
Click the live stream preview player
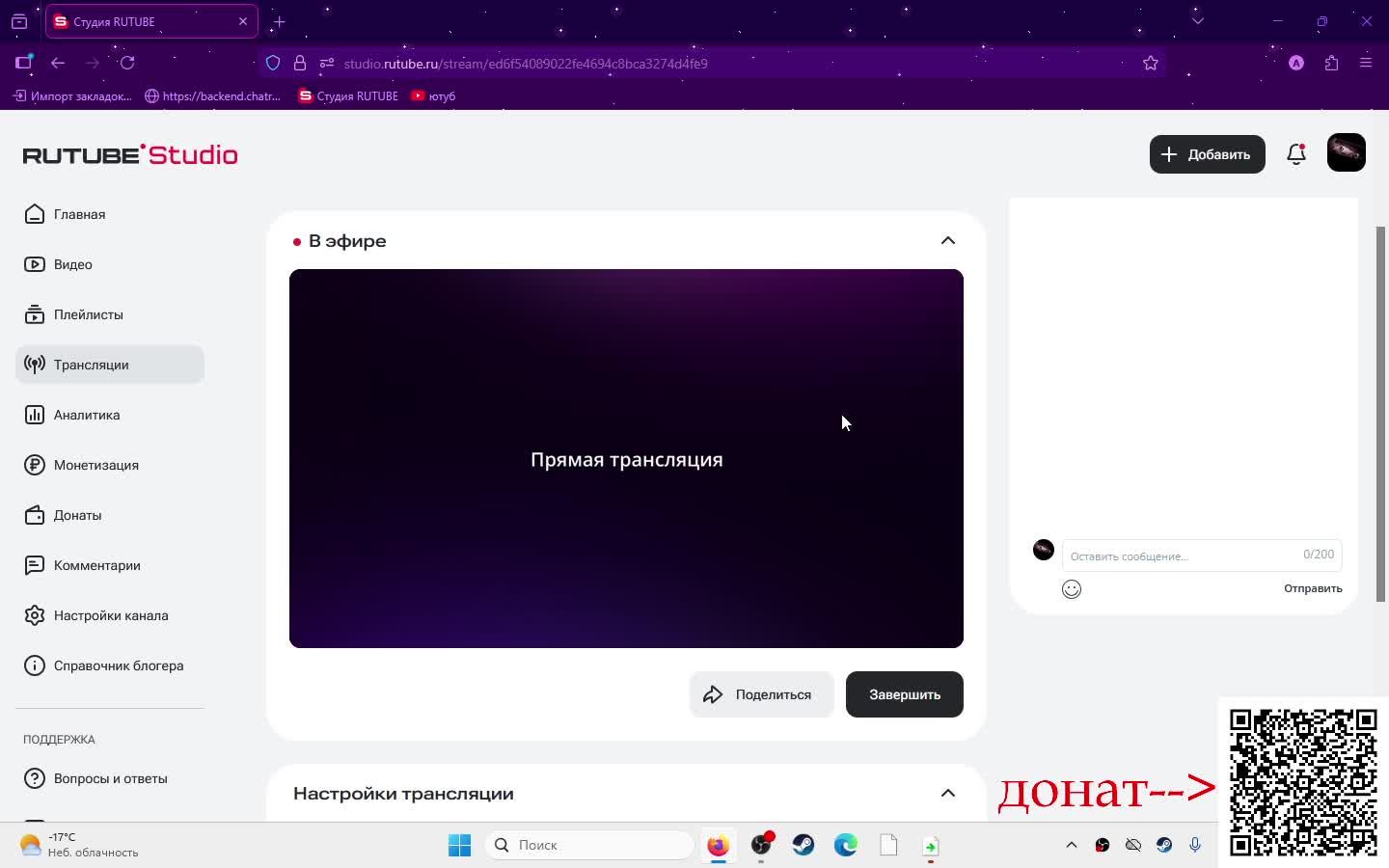point(626,458)
